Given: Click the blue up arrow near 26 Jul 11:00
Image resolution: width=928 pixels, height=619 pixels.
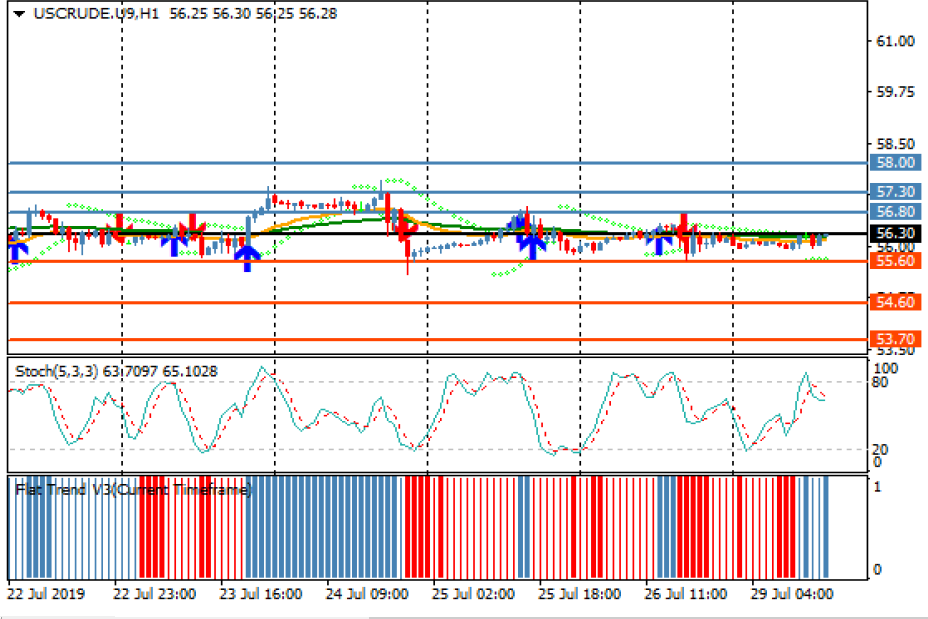Looking at the screenshot, I should [x=659, y=240].
